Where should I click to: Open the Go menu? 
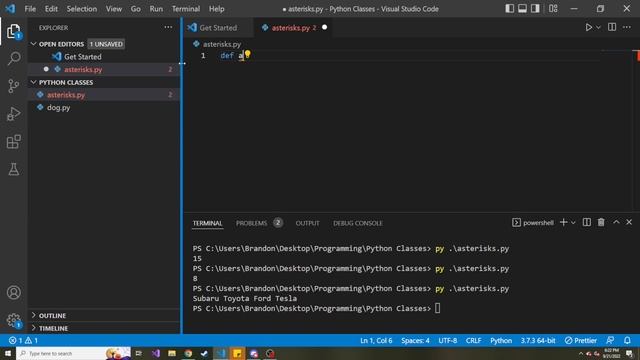(x=136, y=9)
